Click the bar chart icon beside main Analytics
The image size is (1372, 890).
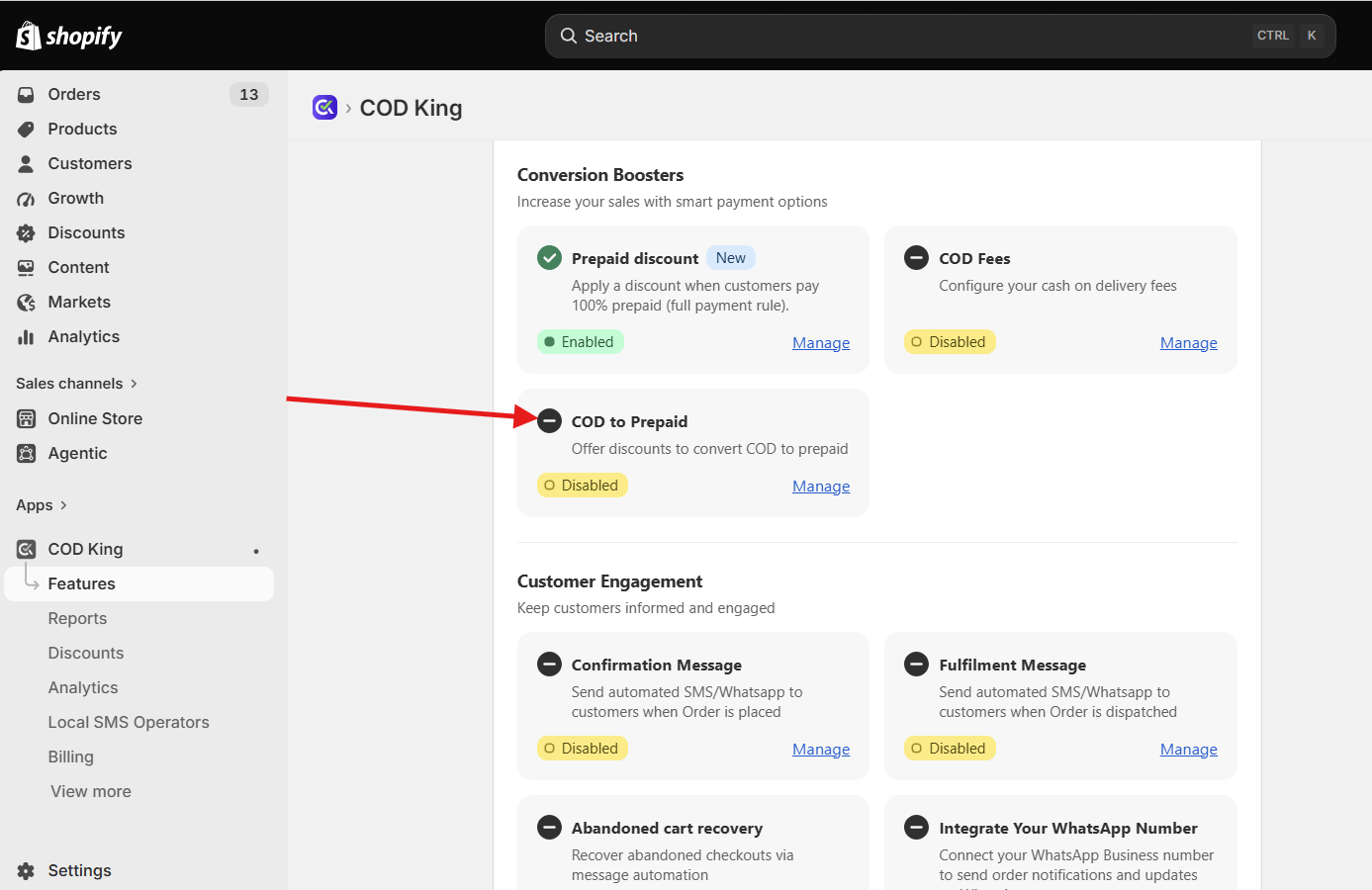coord(26,336)
